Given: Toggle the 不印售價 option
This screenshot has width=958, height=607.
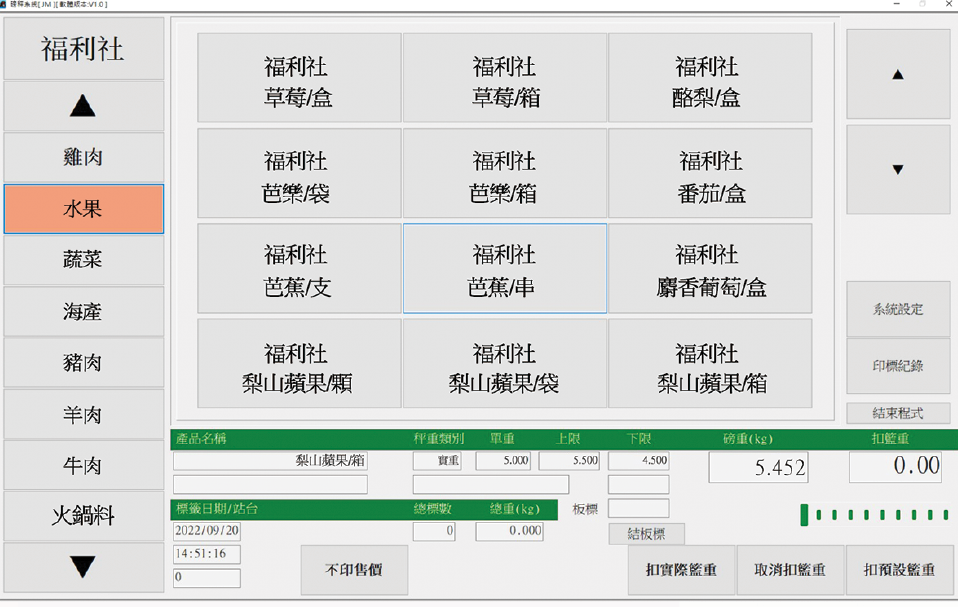Looking at the screenshot, I should tap(354, 570).
